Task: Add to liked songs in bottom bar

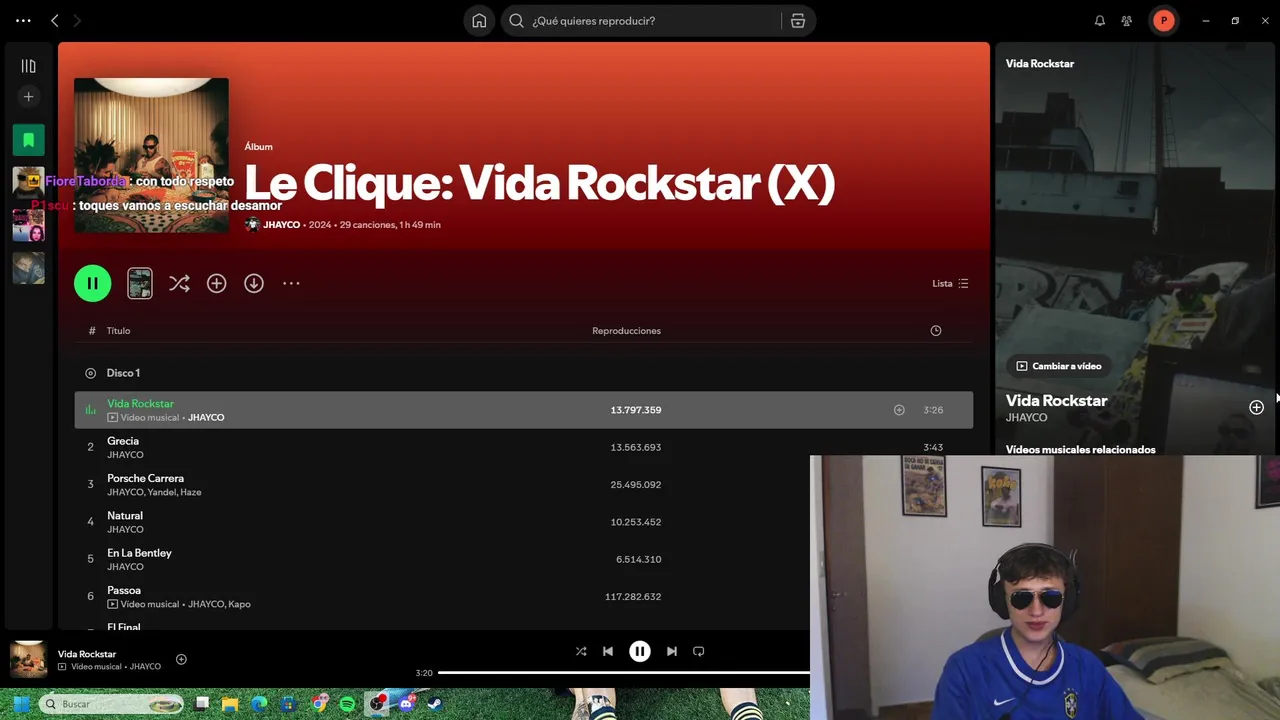Action: pos(181,659)
